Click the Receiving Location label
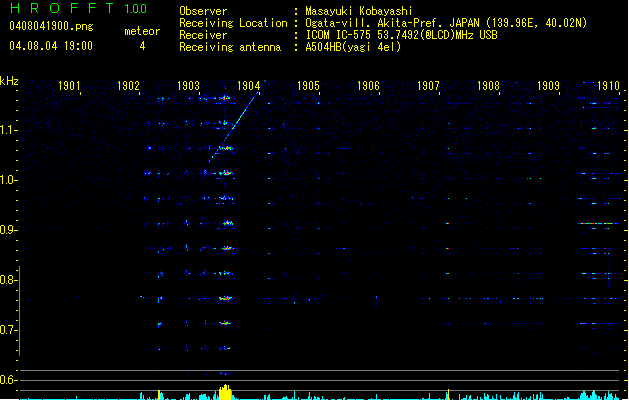This screenshot has width=629, height=400. 233,23
